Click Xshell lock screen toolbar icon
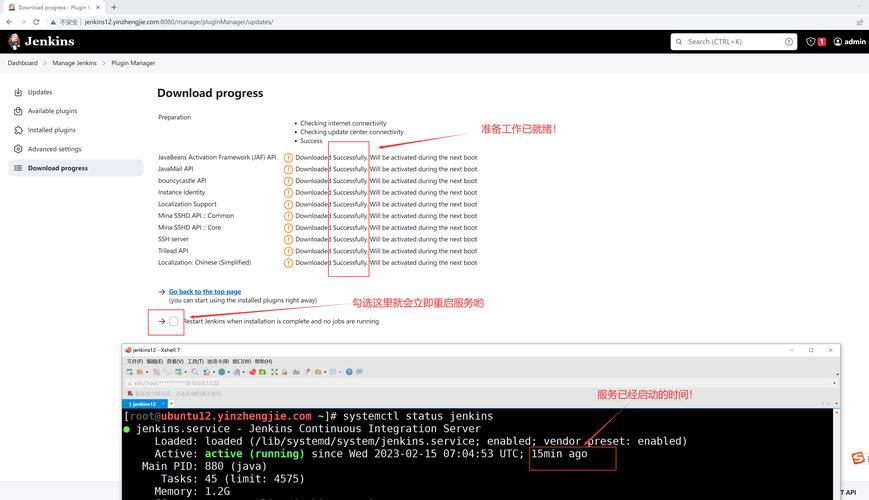The width and height of the screenshot is (869, 500). tap(284, 372)
